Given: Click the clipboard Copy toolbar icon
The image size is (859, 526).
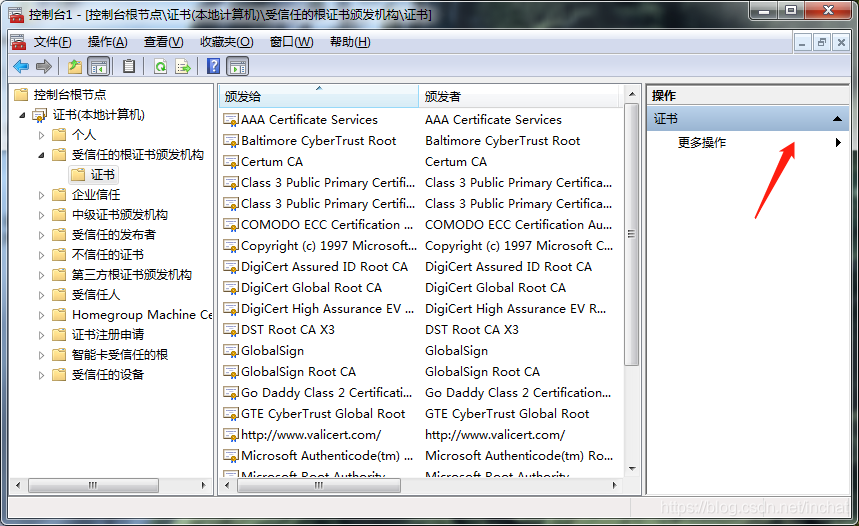Looking at the screenshot, I should [129, 67].
